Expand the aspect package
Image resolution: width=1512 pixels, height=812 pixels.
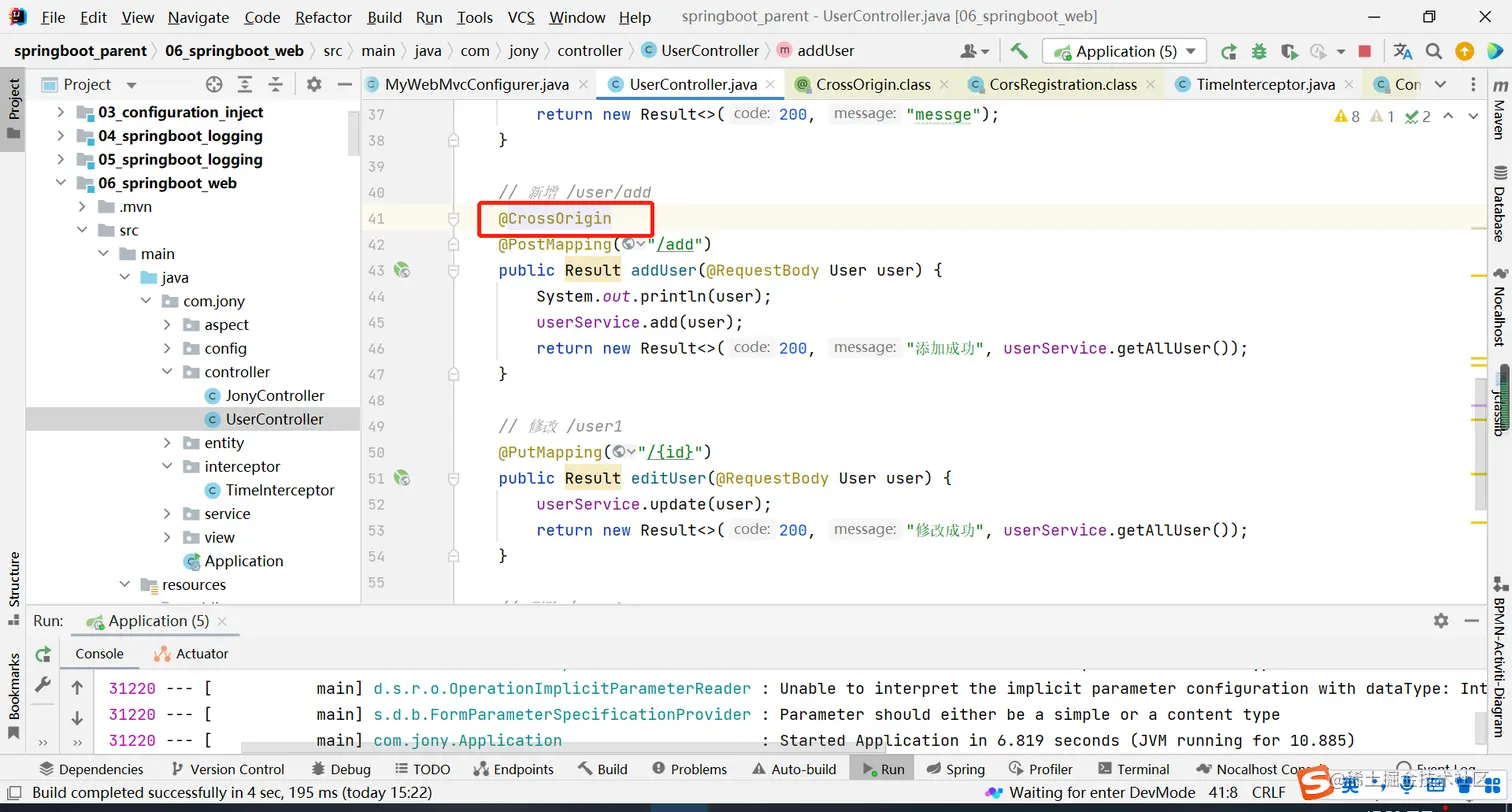pos(167,325)
